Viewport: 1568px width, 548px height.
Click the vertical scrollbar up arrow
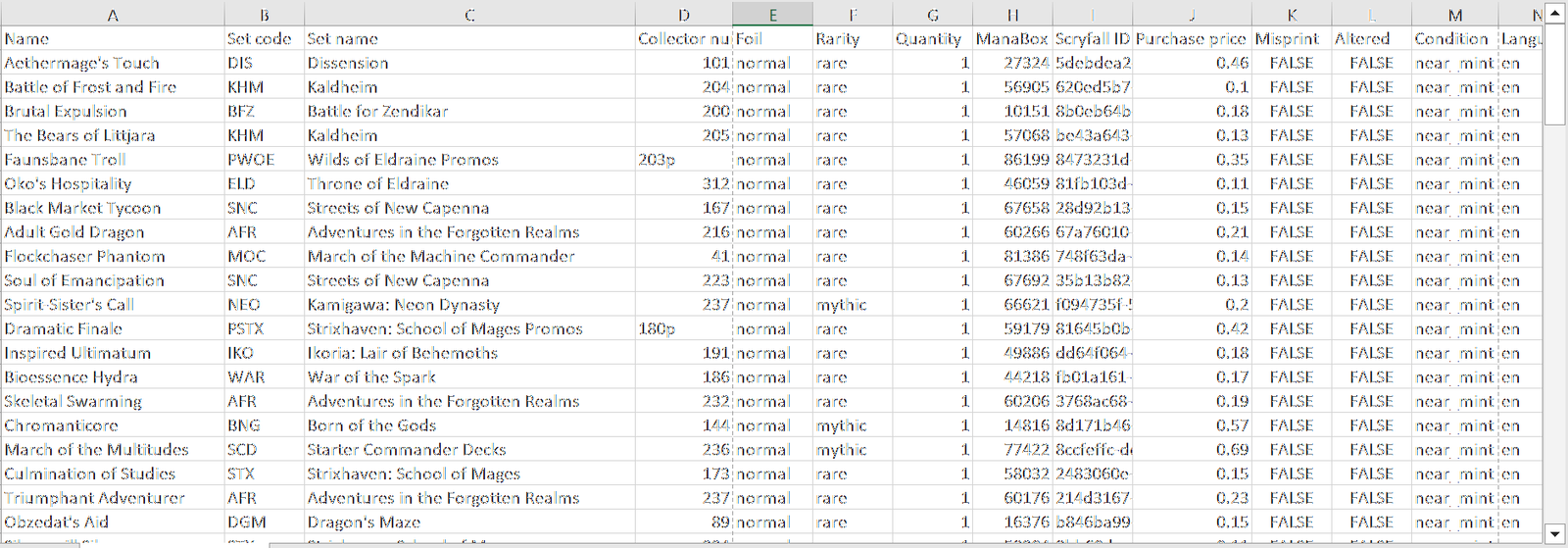pyautogui.click(x=1554, y=14)
